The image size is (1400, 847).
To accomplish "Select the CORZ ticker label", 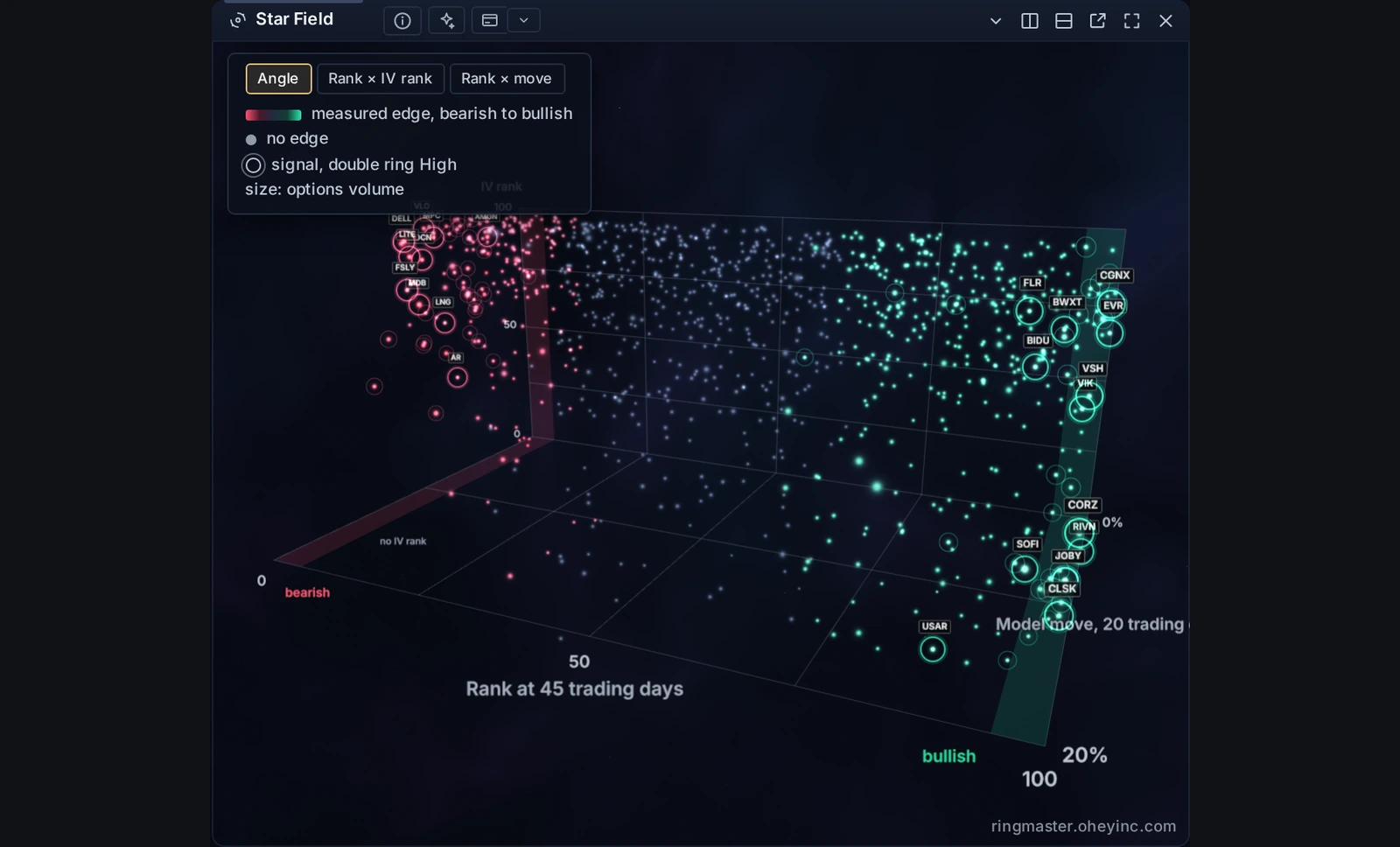I will point(1082,505).
